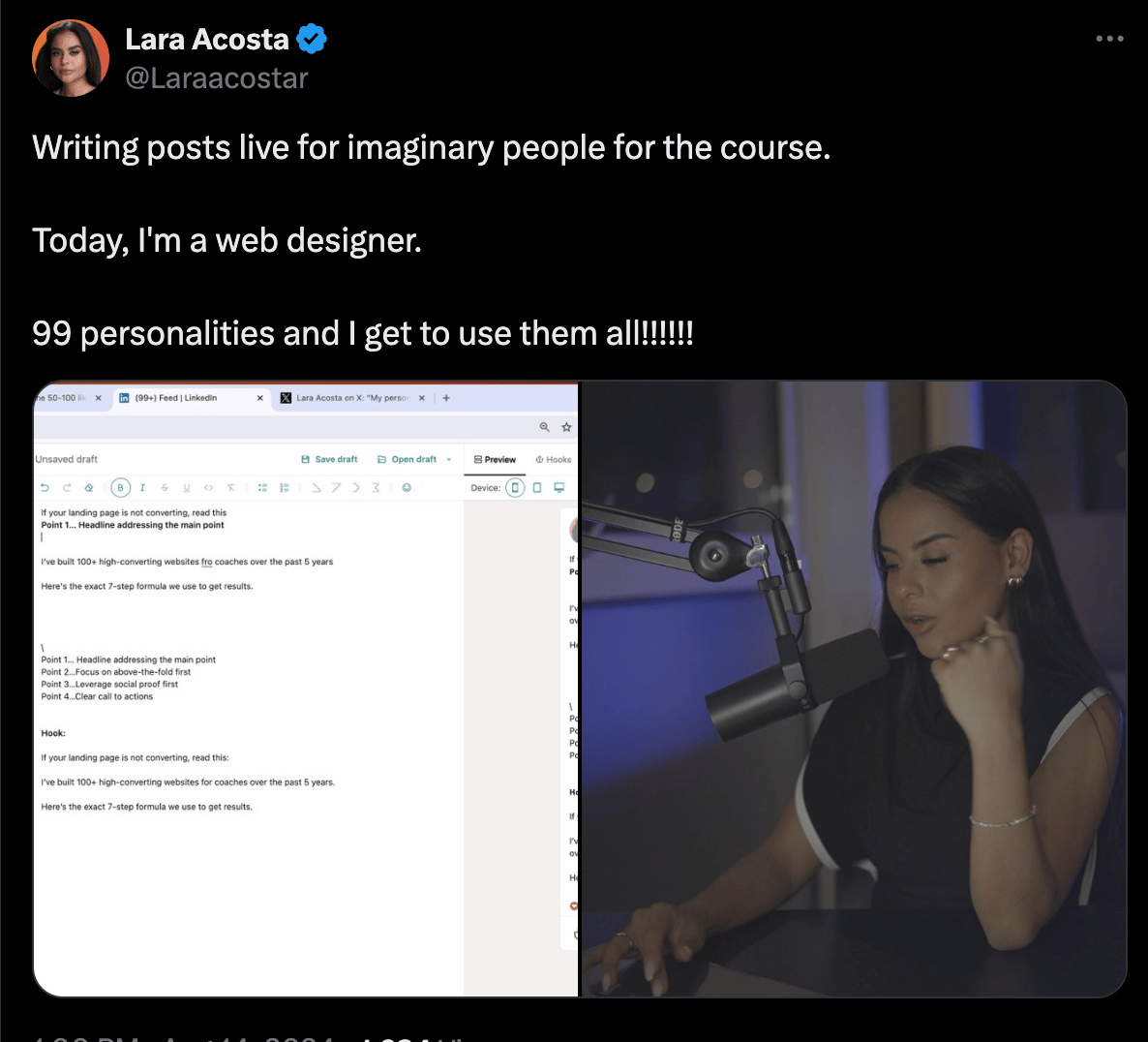Insert an emoji with the smiley icon
Screen dimensions: 1148x1042
click(407, 488)
